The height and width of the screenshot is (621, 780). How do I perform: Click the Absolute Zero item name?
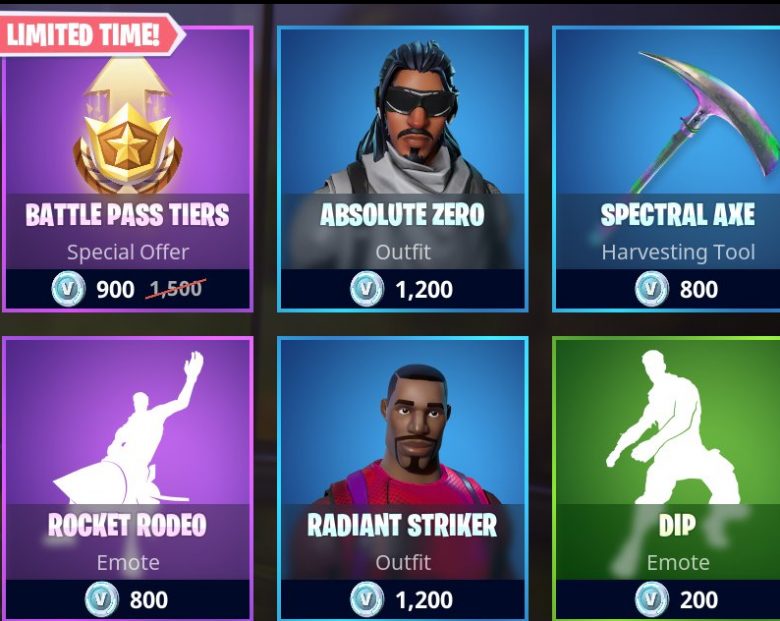402,214
